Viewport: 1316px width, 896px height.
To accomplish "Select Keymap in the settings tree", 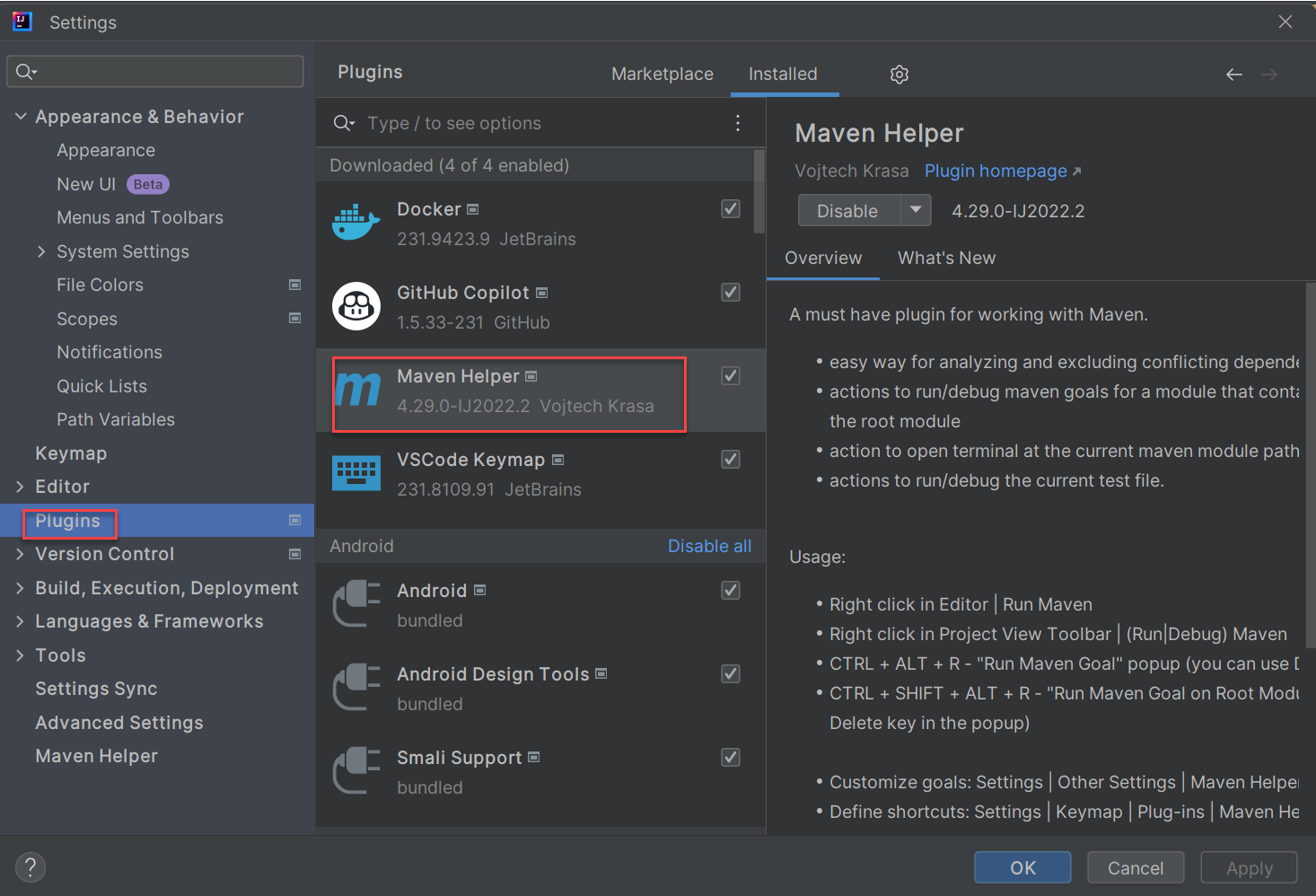I will [71, 453].
